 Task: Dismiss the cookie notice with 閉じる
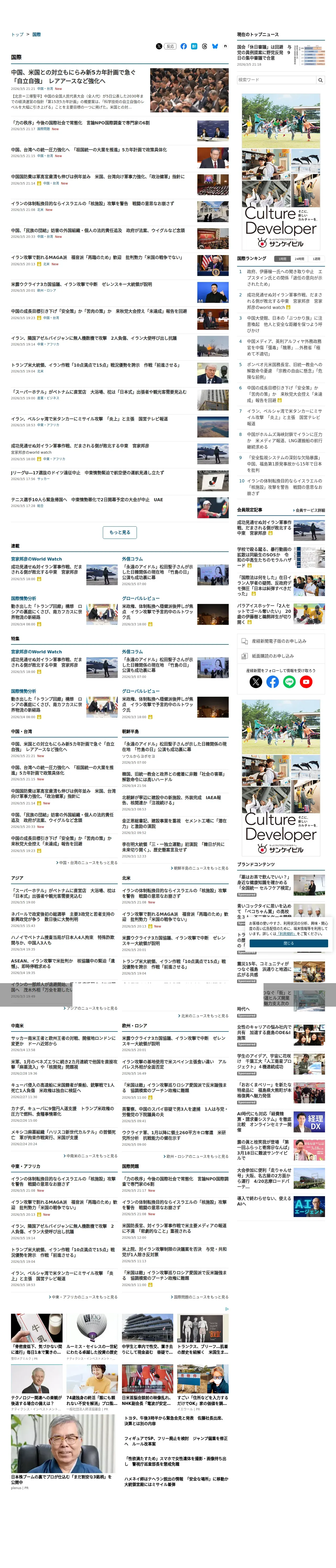288,943
